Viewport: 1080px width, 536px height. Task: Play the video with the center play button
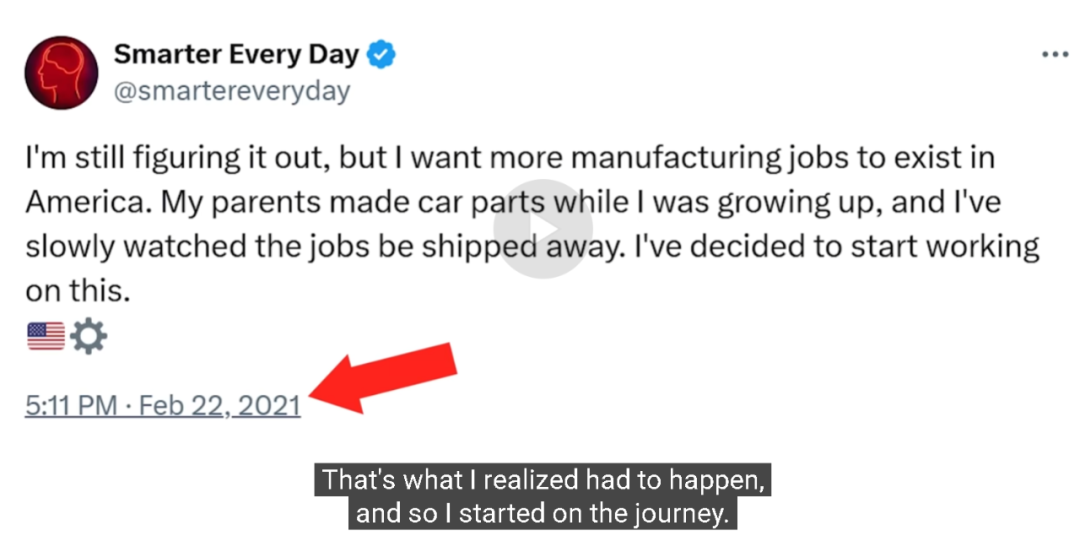pyautogui.click(x=543, y=229)
